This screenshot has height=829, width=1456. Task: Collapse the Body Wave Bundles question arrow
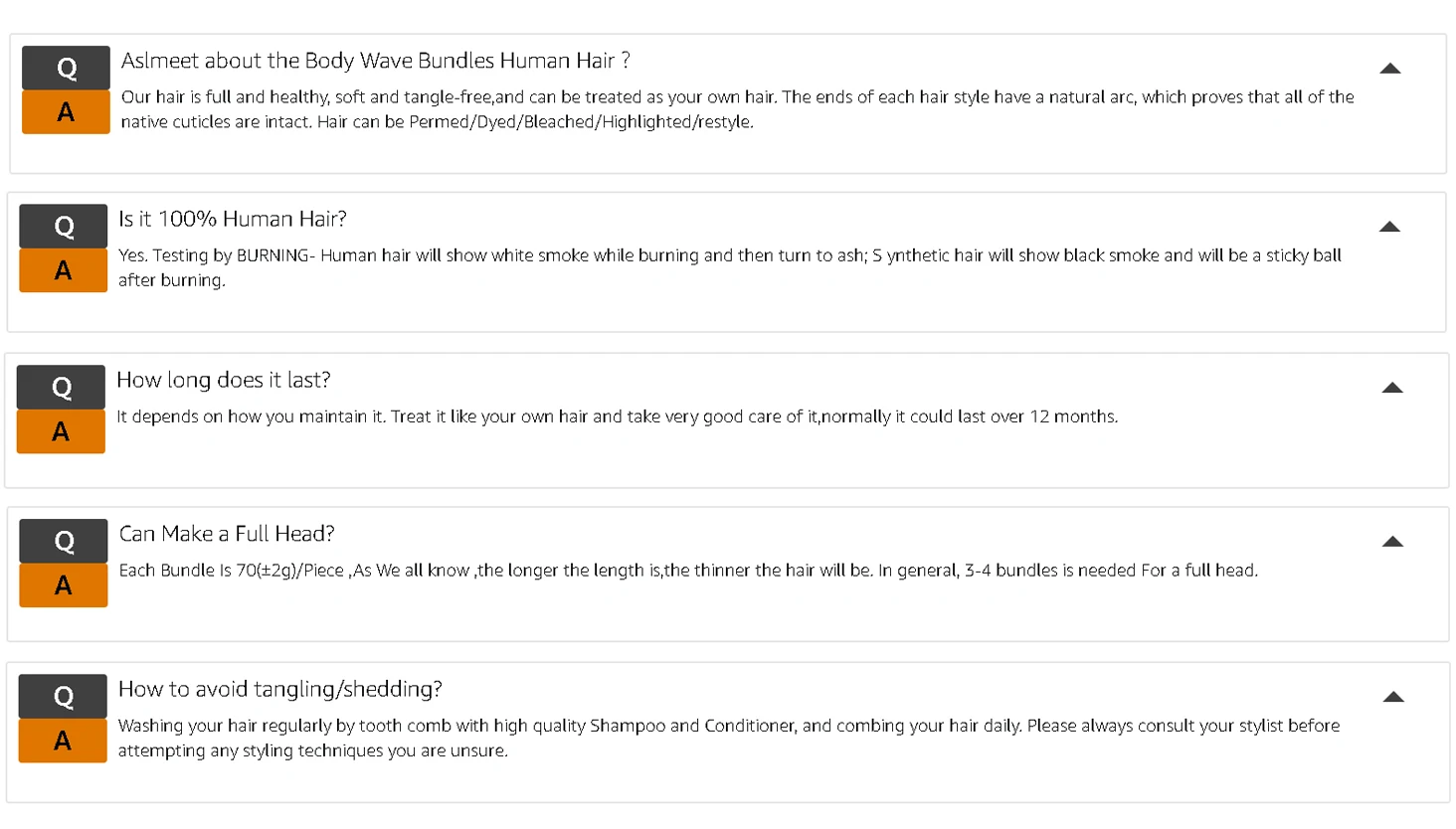click(x=1390, y=69)
